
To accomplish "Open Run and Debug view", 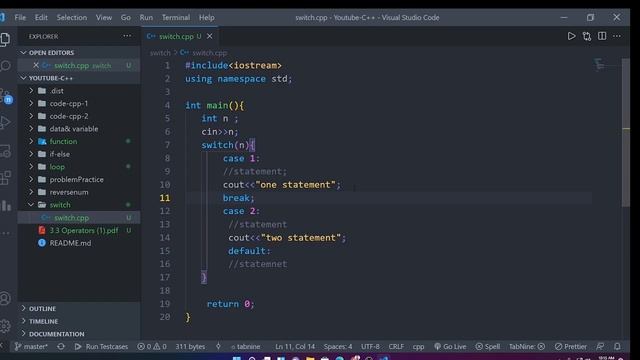I will [5, 122].
